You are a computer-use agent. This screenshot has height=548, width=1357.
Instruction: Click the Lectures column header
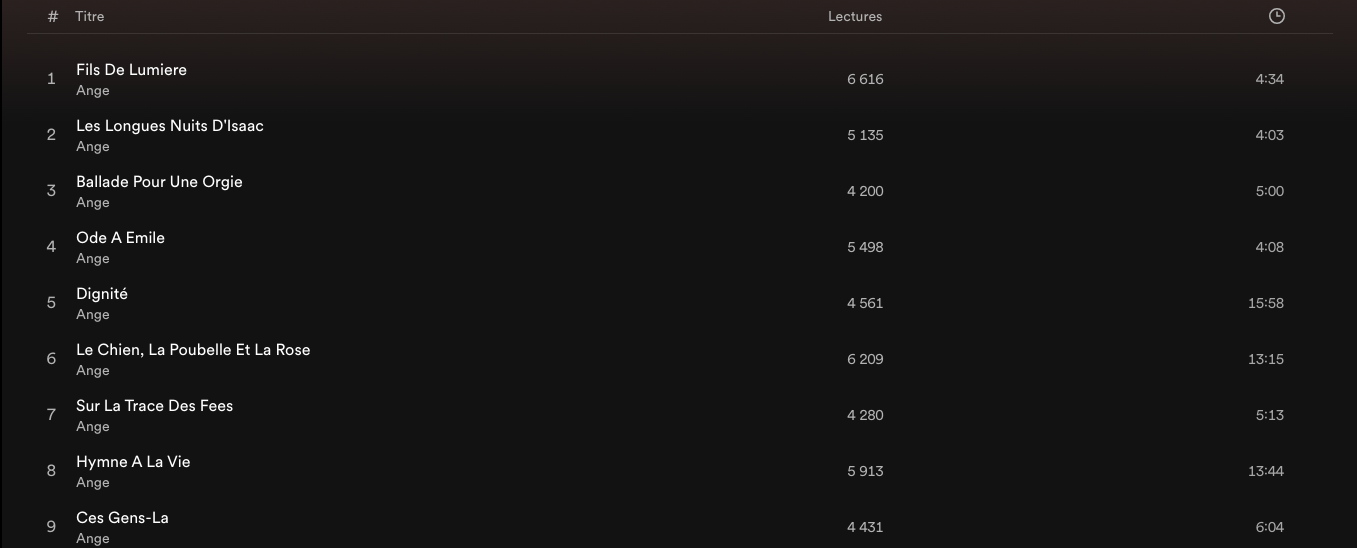pos(855,17)
